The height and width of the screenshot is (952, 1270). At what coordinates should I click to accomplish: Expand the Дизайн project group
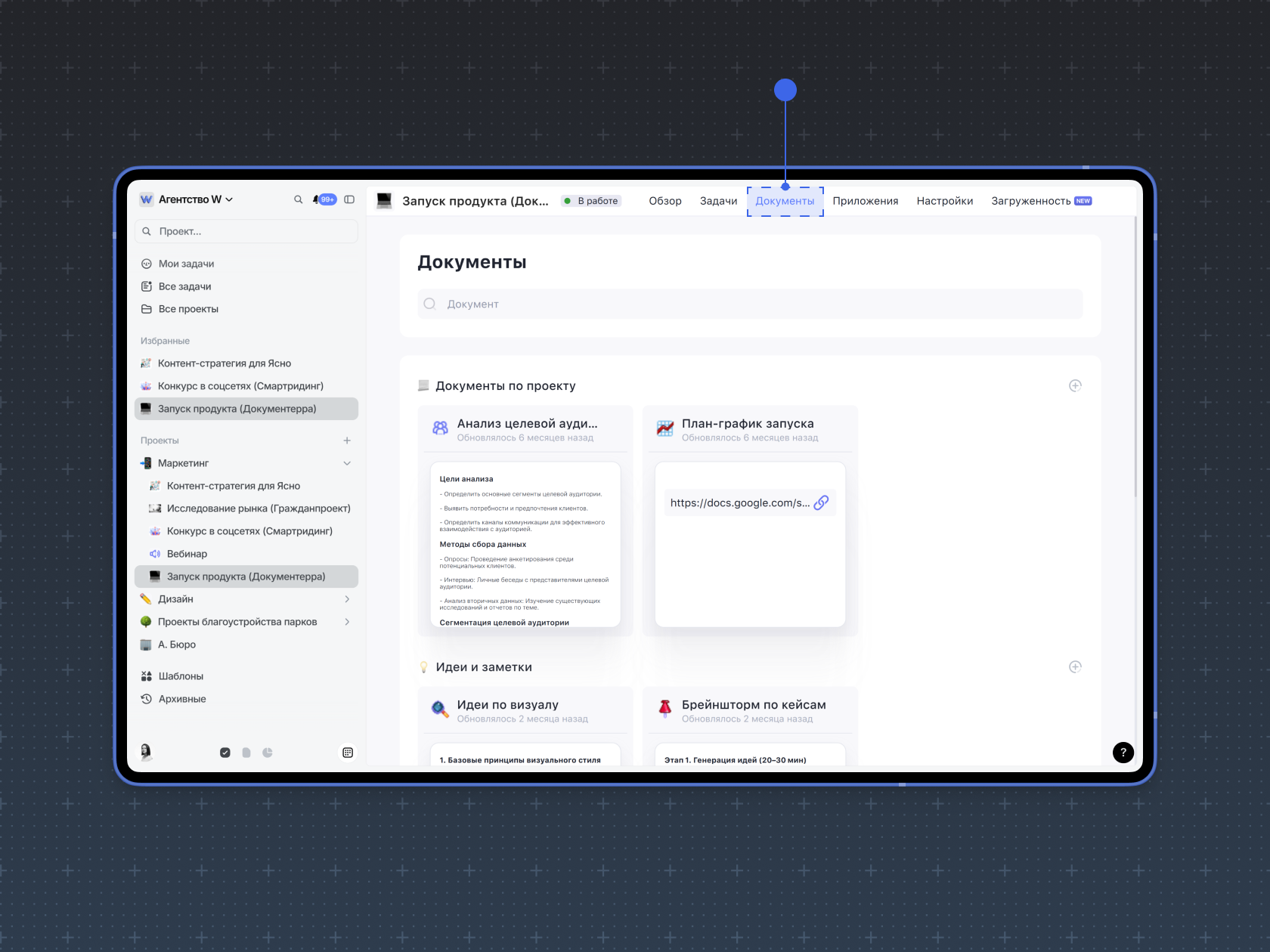pyautogui.click(x=347, y=599)
